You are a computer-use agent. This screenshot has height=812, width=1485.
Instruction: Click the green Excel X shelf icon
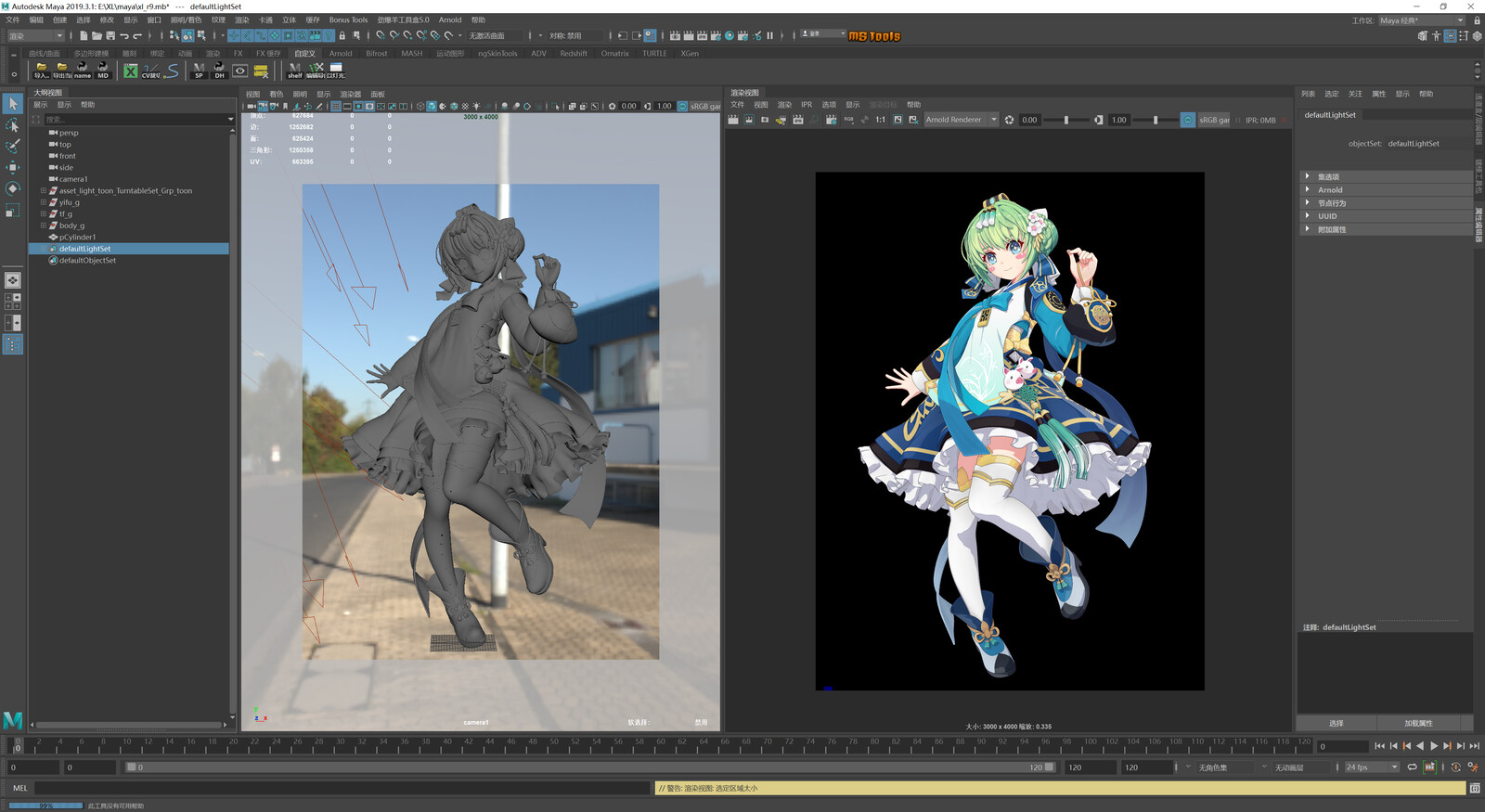click(x=130, y=71)
